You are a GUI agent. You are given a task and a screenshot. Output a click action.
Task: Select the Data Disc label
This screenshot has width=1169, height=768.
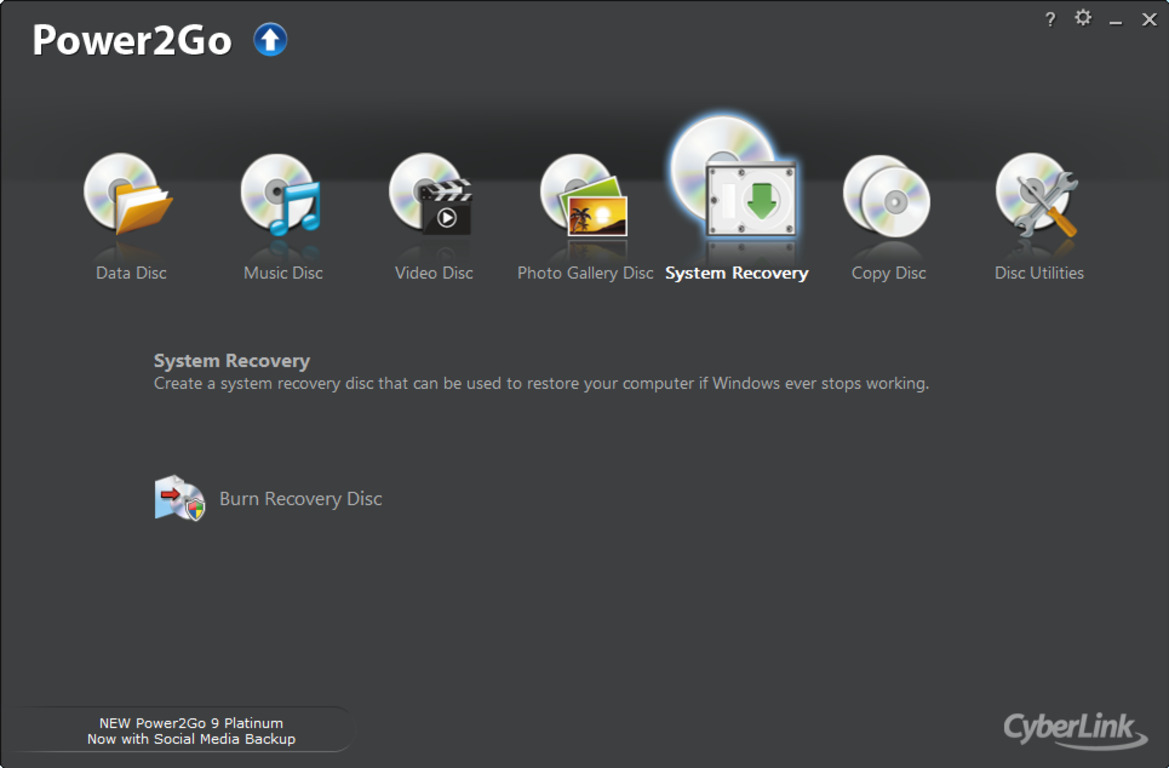point(131,273)
